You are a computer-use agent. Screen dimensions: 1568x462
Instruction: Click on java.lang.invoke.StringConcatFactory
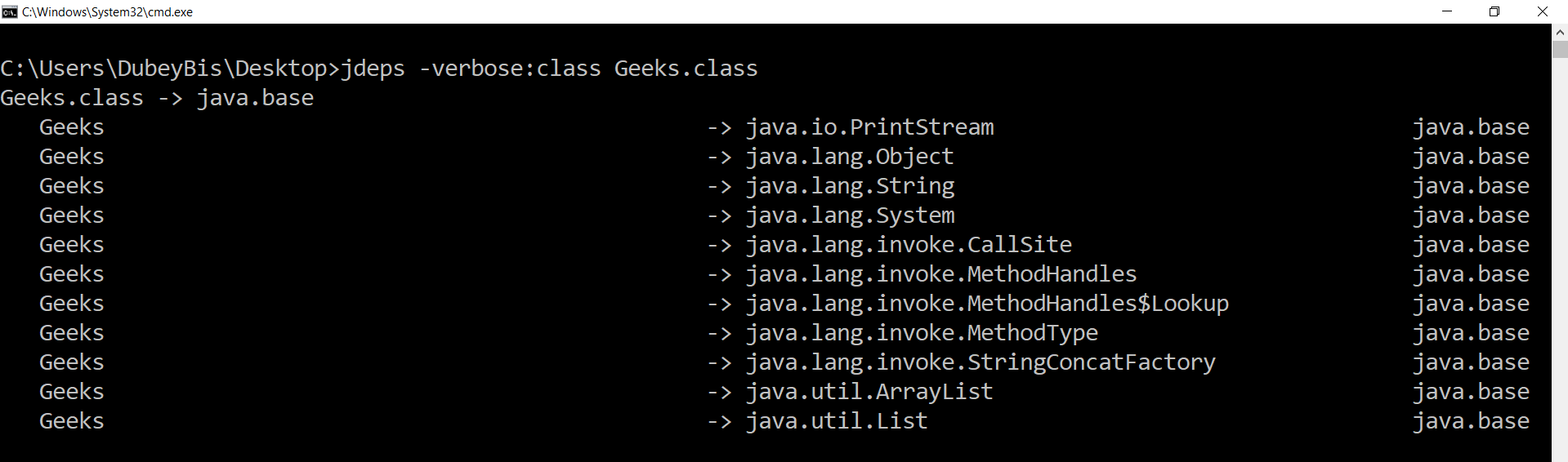[981, 362]
